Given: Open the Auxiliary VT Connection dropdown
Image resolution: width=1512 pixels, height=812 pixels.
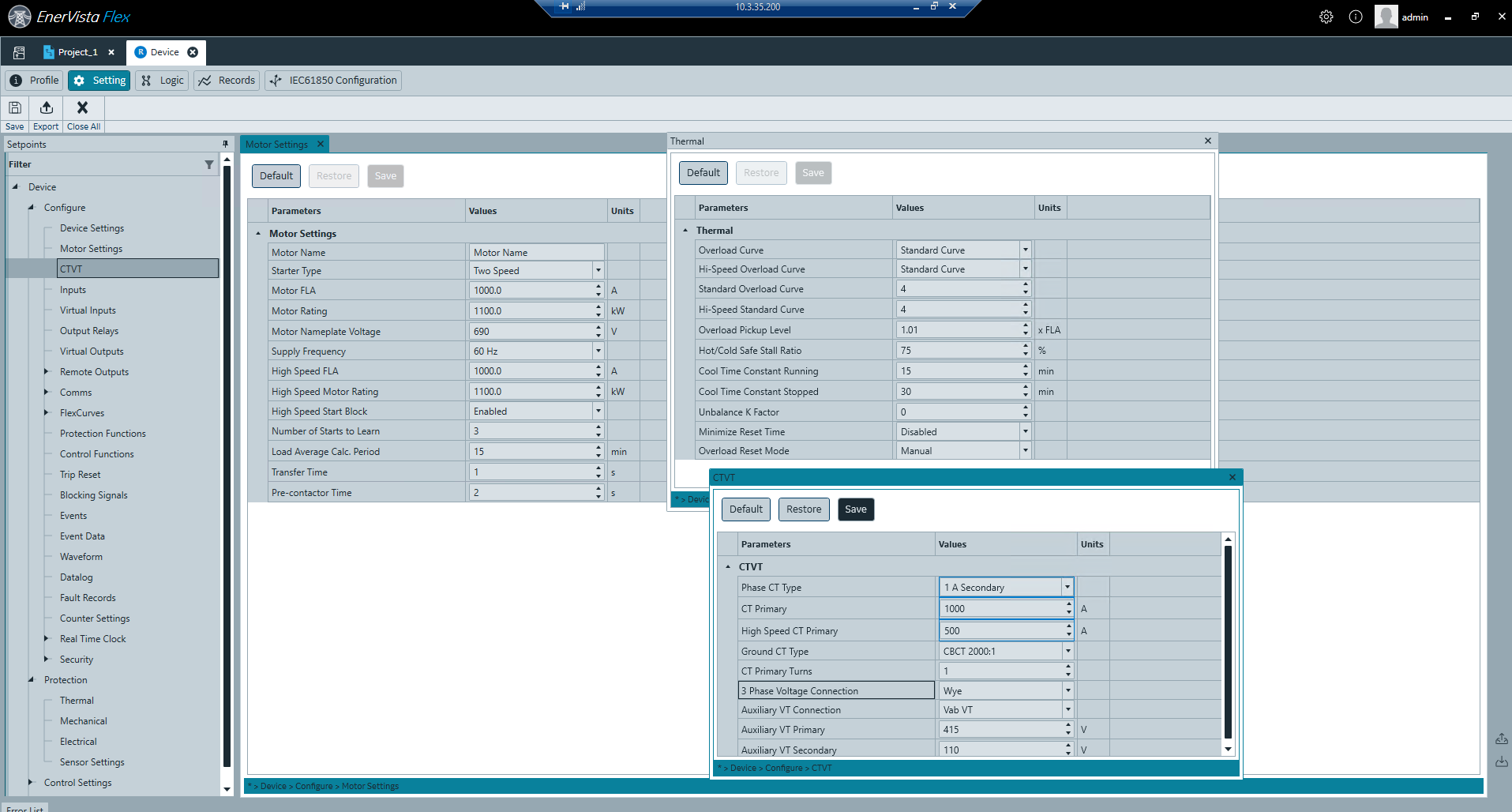Looking at the screenshot, I should (x=1067, y=709).
